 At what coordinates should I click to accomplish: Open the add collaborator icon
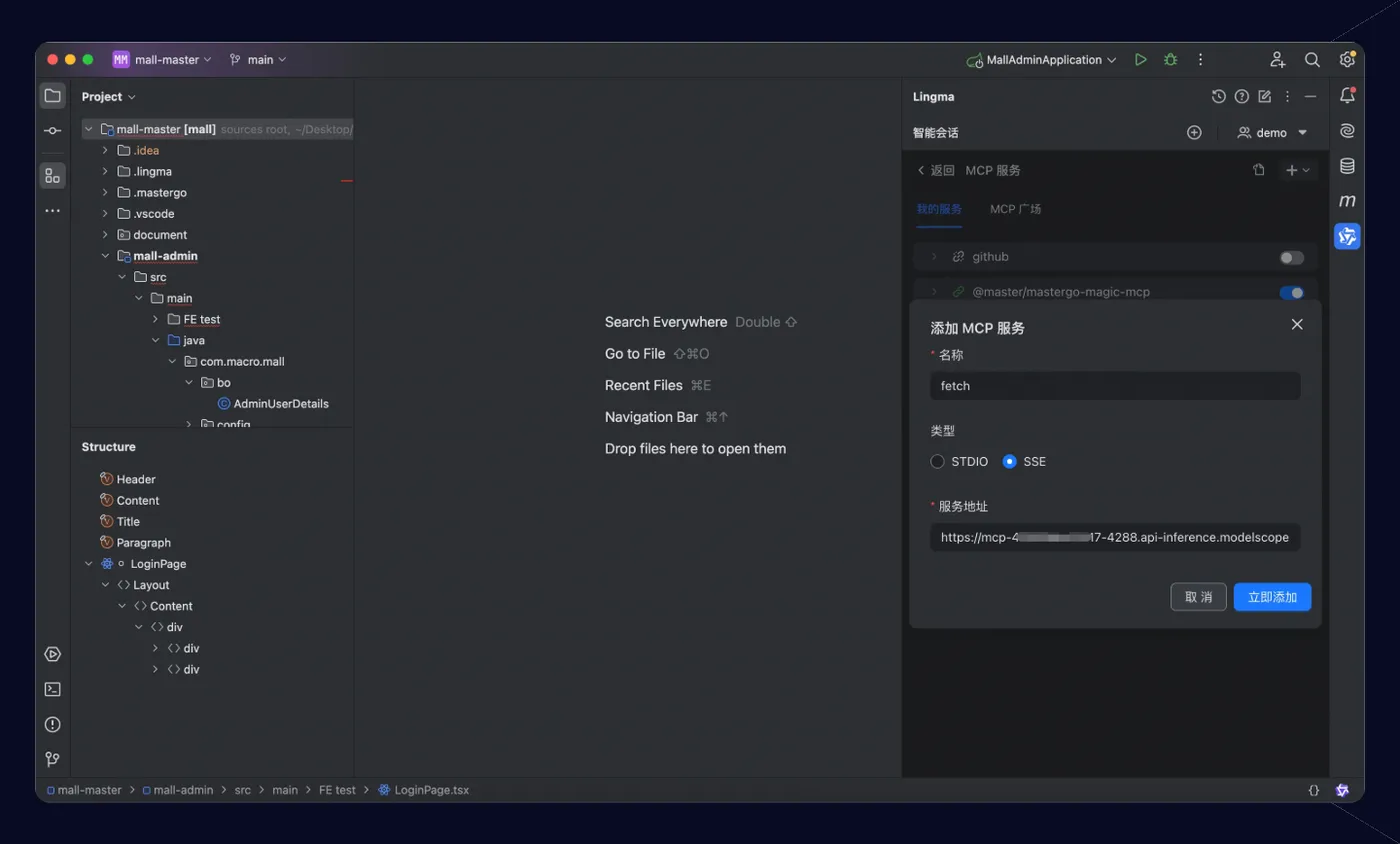[x=1277, y=60]
